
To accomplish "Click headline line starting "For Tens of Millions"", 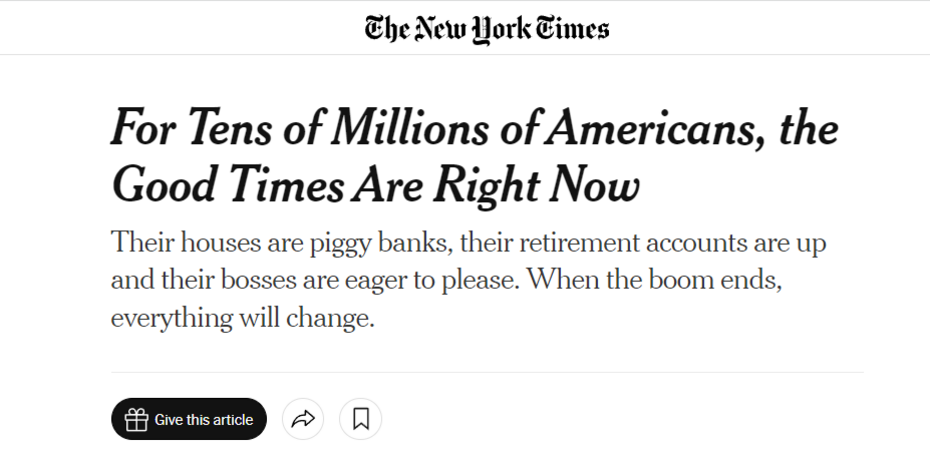I will [x=474, y=130].
